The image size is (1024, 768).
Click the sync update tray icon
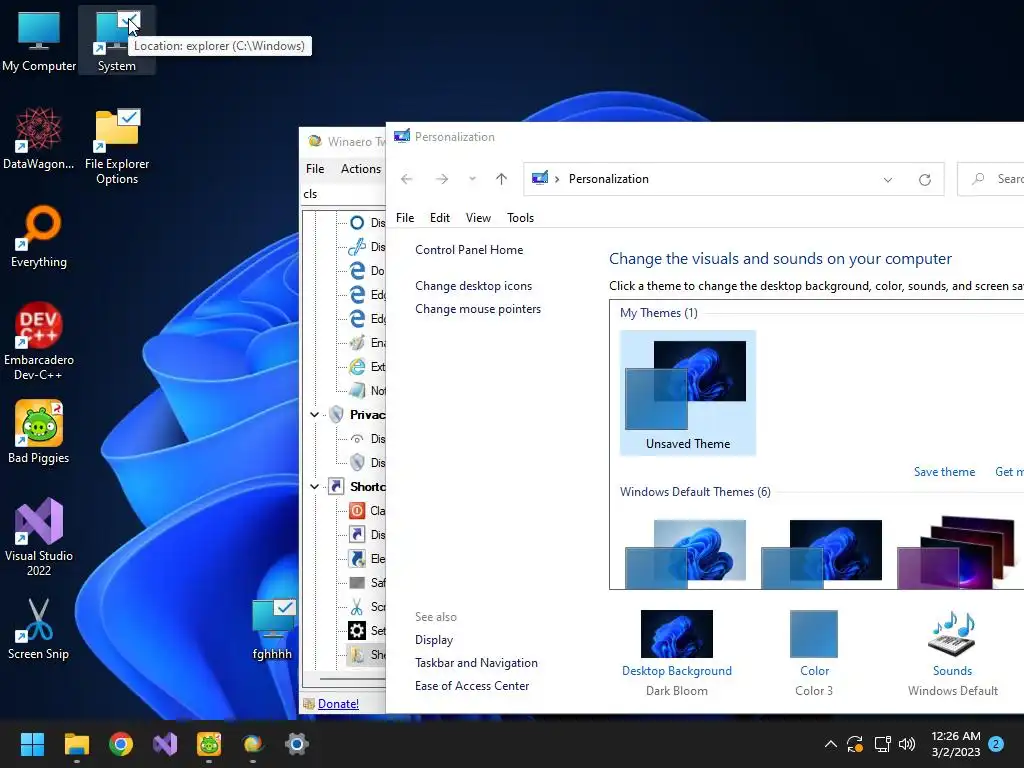855,744
